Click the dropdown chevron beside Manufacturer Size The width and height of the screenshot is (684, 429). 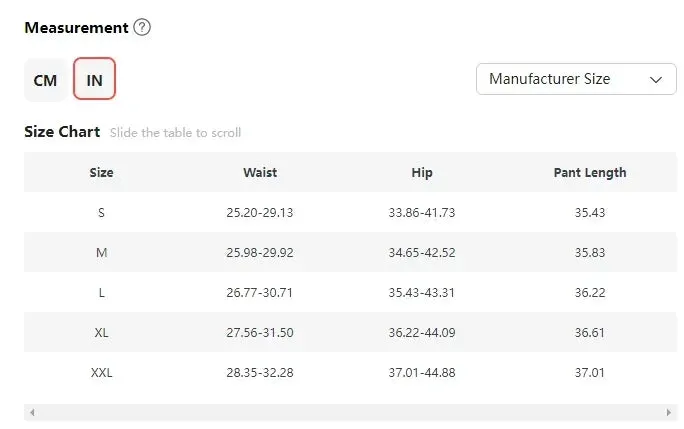656,80
